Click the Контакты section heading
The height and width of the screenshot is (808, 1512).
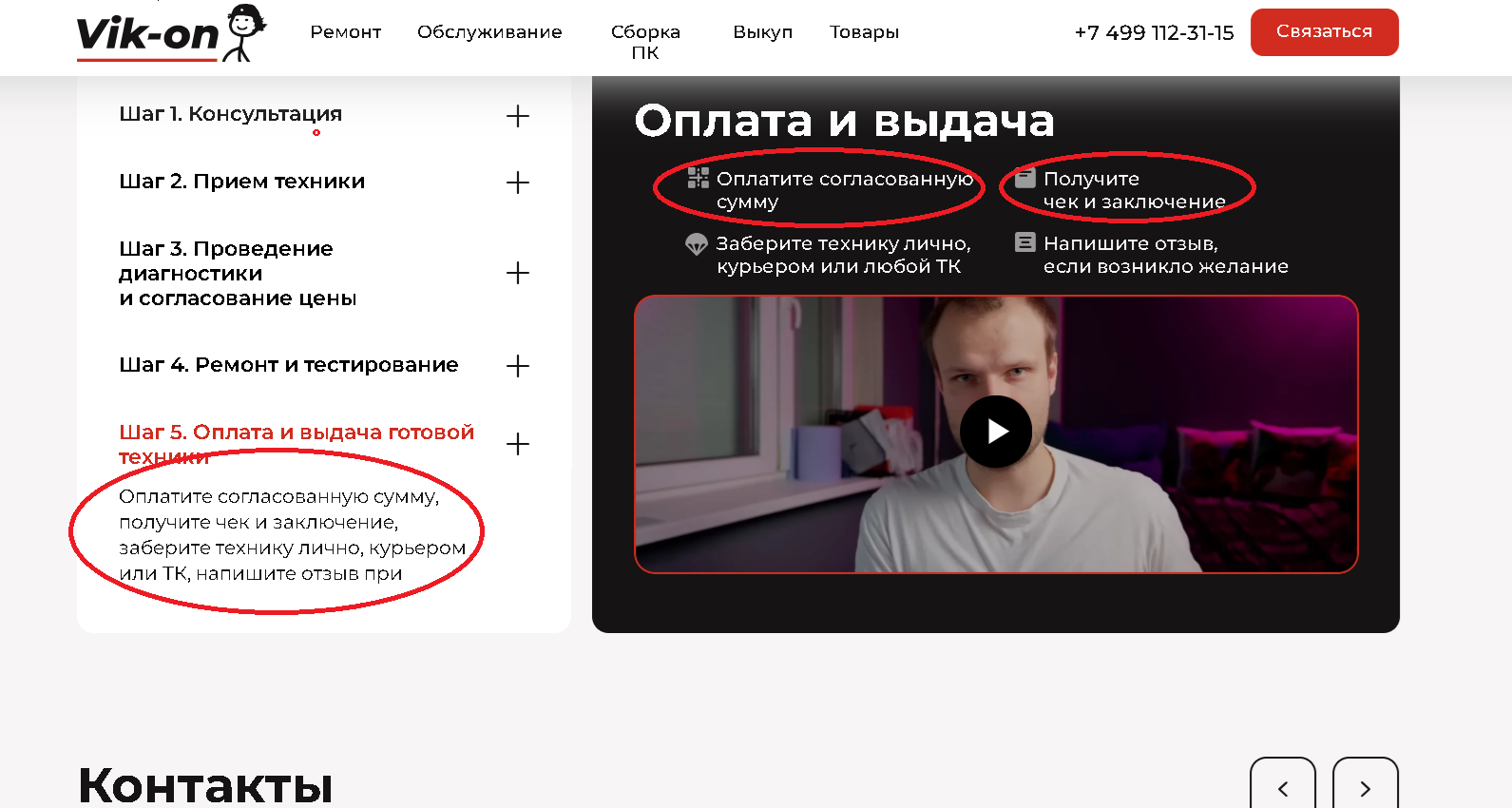tap(205, 786)
